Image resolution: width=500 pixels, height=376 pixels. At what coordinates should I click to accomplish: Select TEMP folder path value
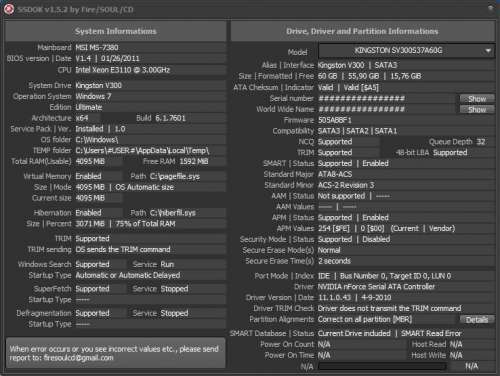[142, 151]
